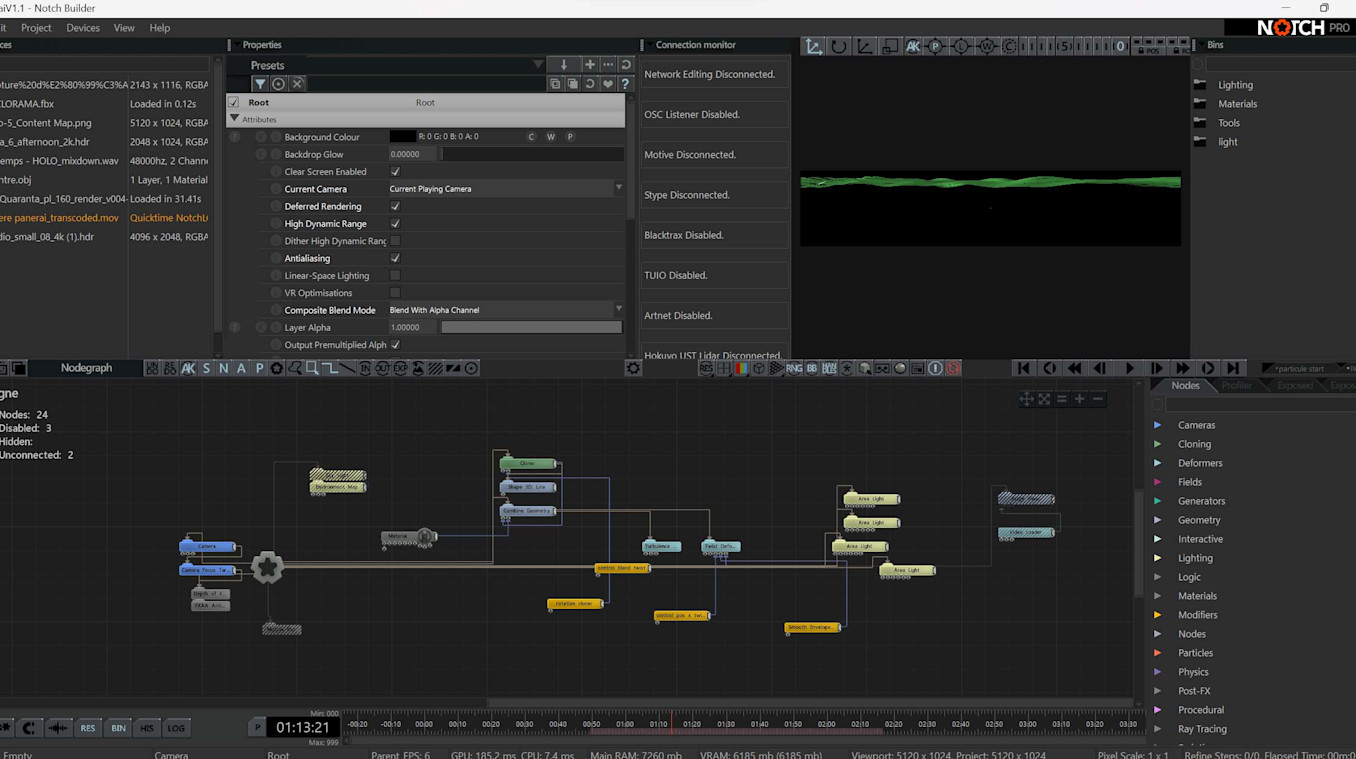Switch to the Nodes tab
Viewport: 1356px width, 759px height.
[x=1185, y=386]
